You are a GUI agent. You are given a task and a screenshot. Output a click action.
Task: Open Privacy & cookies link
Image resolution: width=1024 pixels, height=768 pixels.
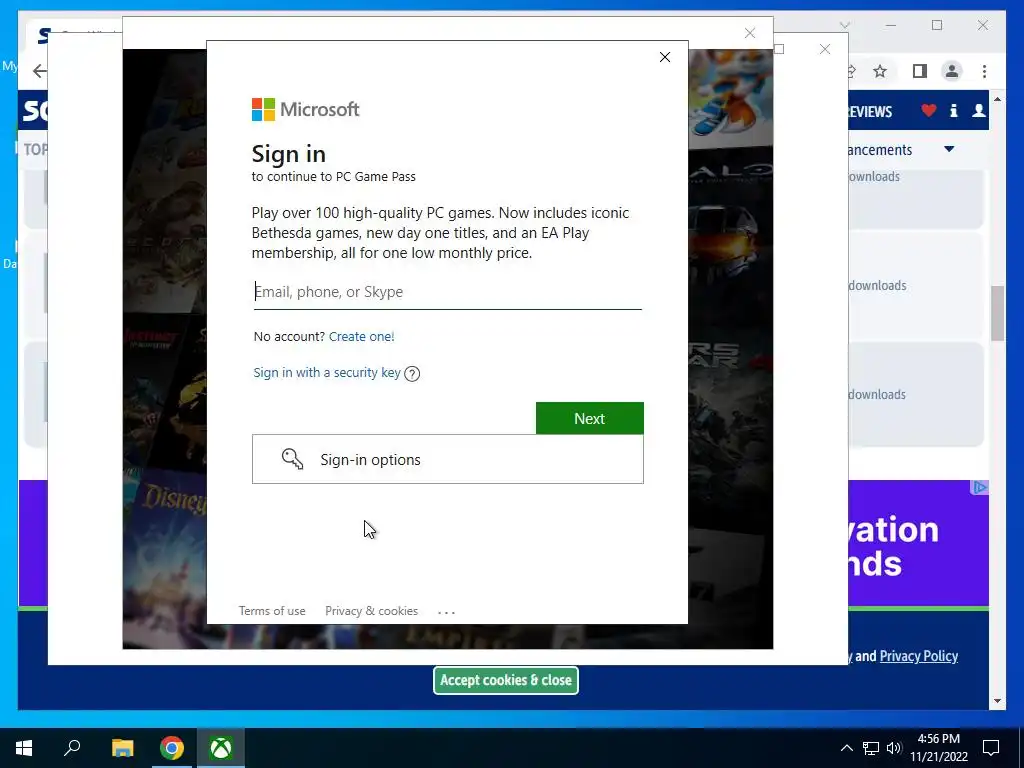[x=371, y=611]
